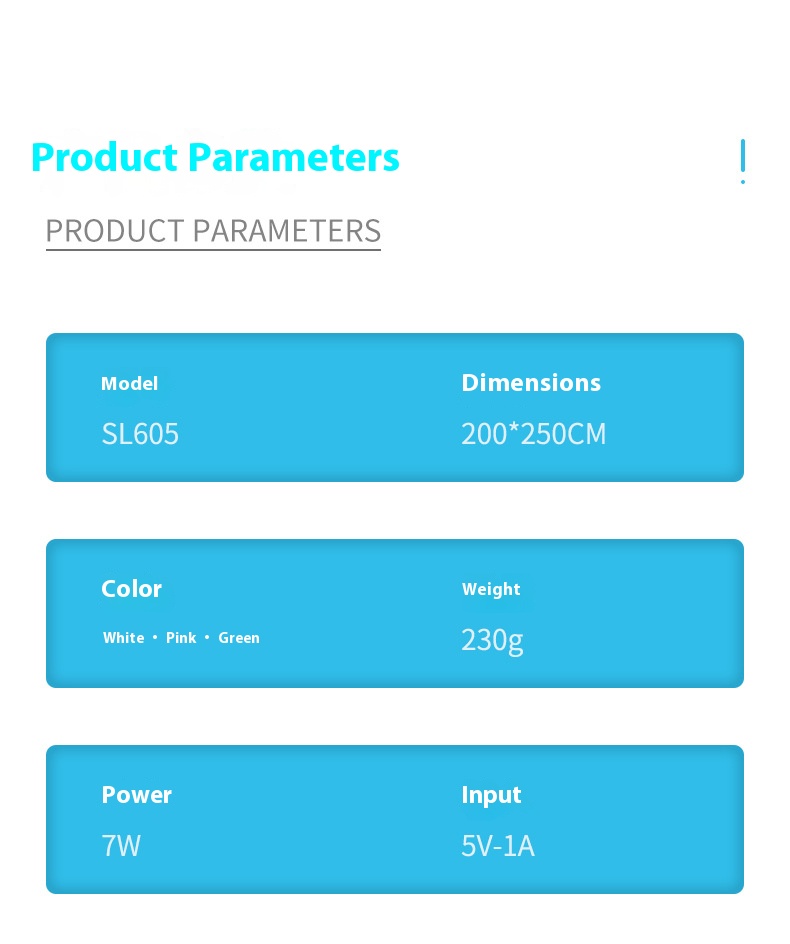Click the bullet between Pink and Green

point(207,637)
